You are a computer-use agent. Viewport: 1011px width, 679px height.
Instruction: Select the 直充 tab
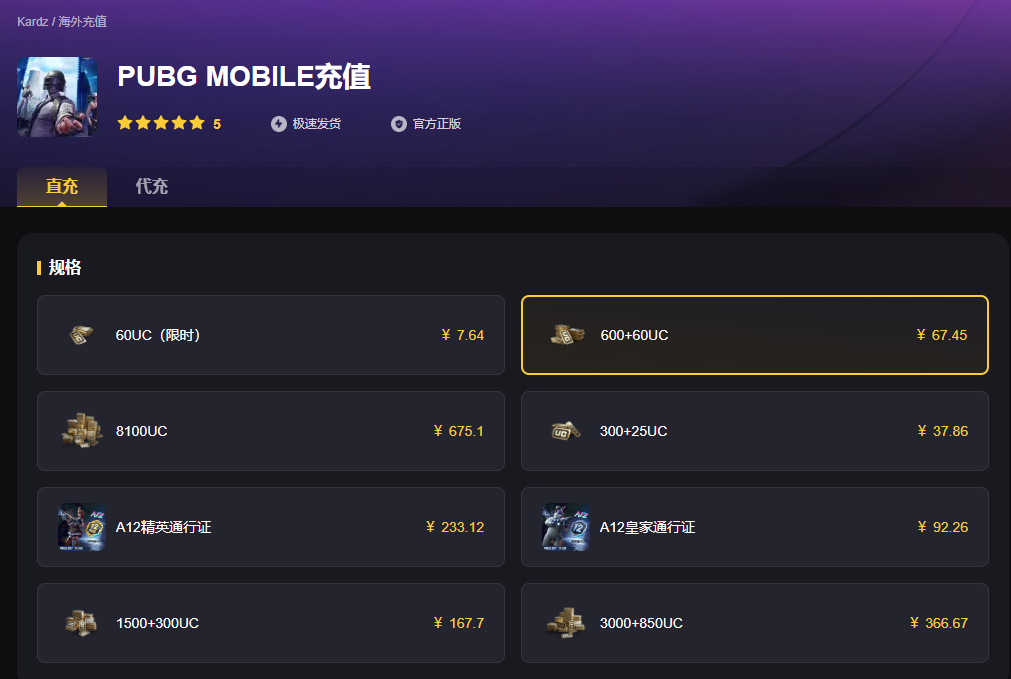[62, 186]
